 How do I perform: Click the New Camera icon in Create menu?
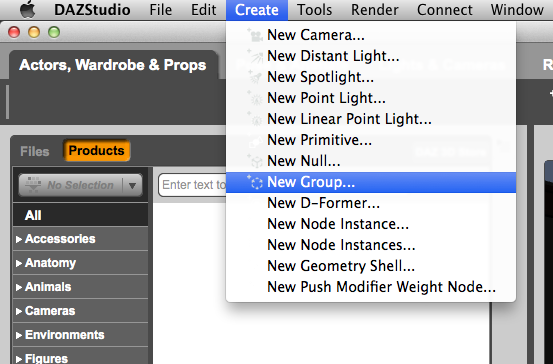click(x=255, y=35)
